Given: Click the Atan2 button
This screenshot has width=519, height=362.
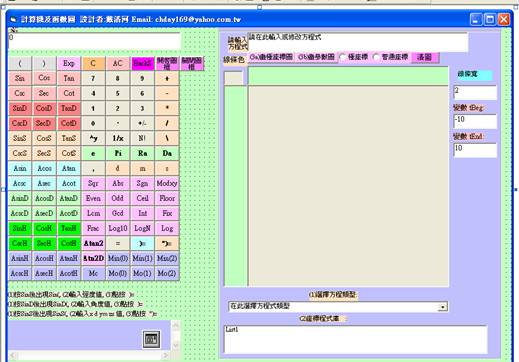Looking at the screenshot, I should 93,243.
